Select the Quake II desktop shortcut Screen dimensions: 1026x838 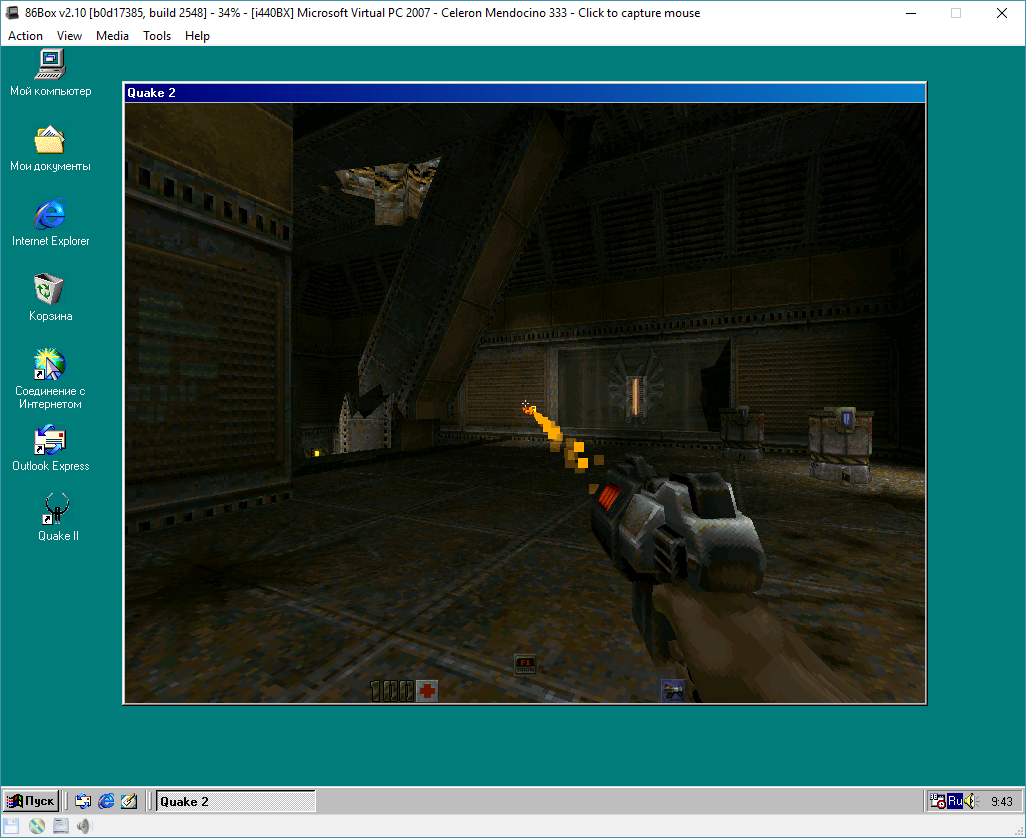click(58, 517)
